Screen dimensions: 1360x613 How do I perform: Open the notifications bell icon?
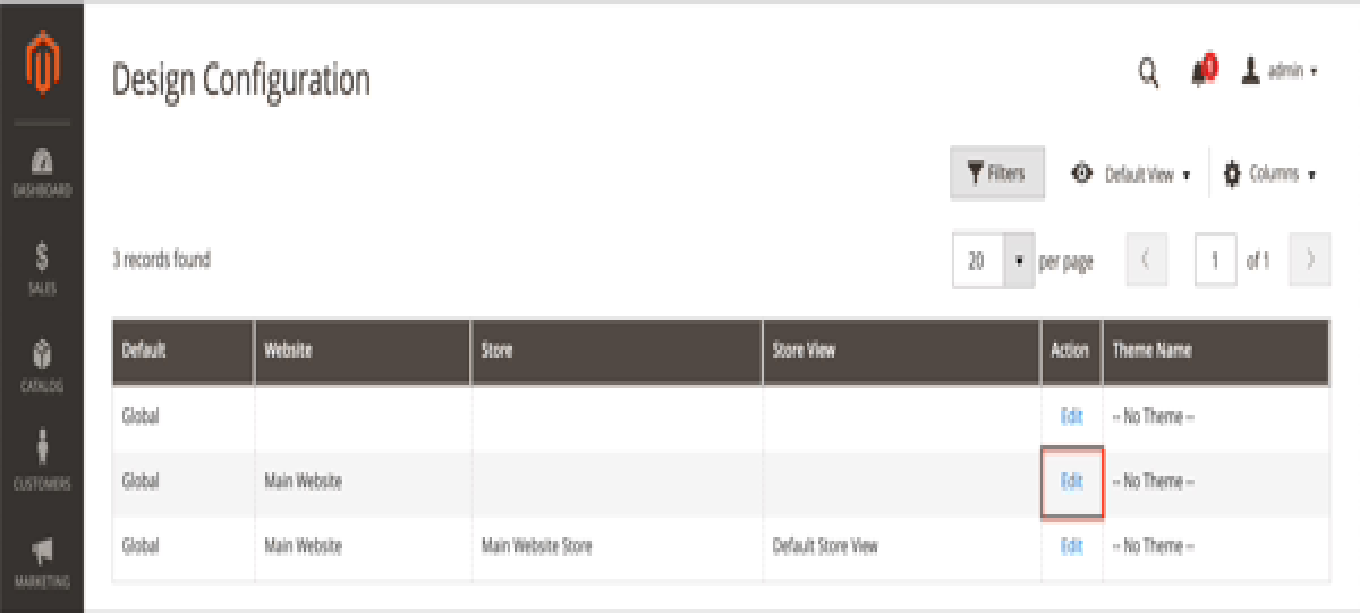point(1201,72)
